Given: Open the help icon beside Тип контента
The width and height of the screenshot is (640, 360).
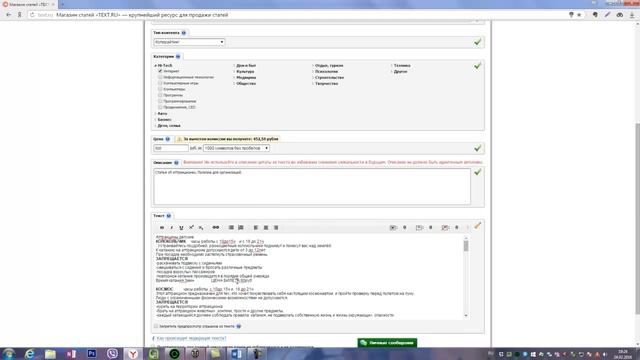Looking at the screenshot, I should [x=184, y=33].
